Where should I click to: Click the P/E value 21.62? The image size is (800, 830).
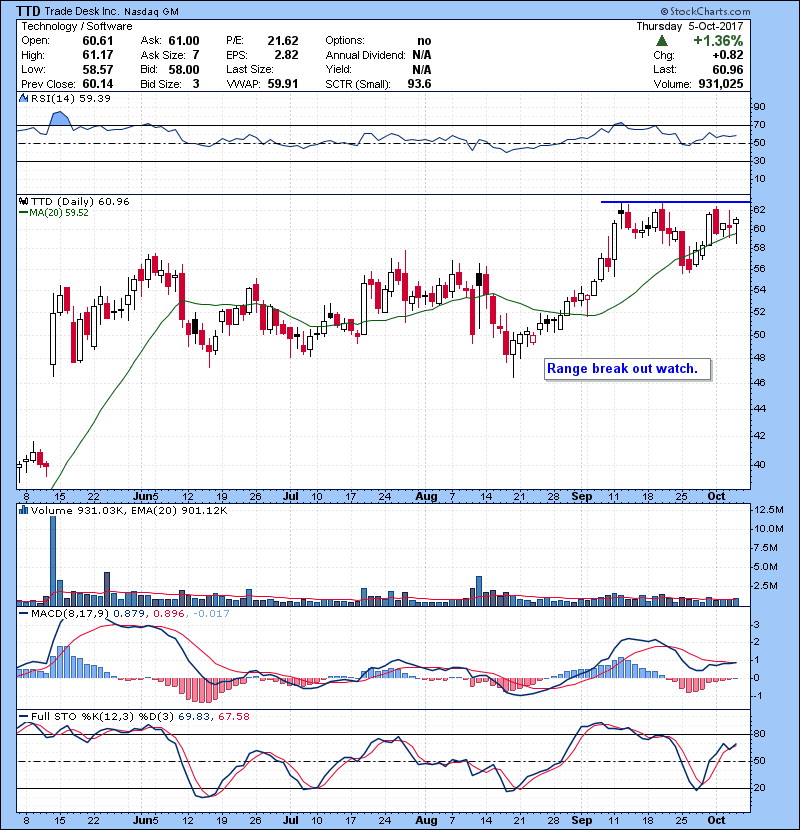(283, 41)
